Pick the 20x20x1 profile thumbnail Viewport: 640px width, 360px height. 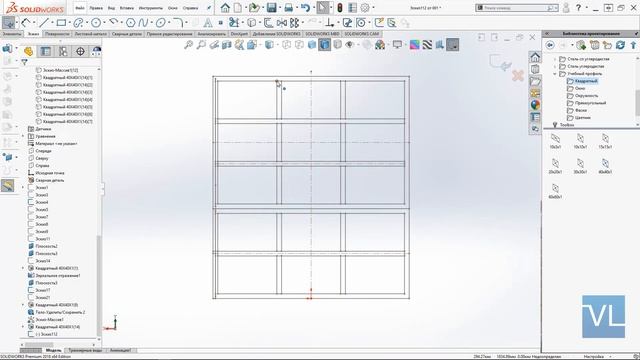click(x=555, y=167)
